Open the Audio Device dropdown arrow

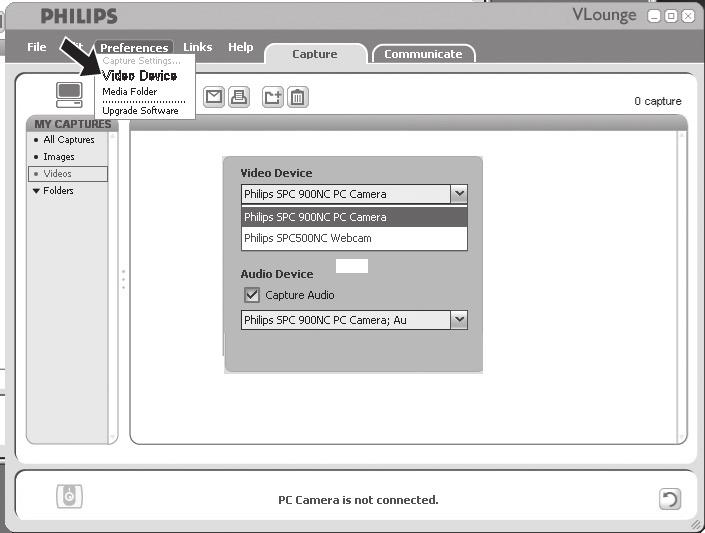(459, 320)
